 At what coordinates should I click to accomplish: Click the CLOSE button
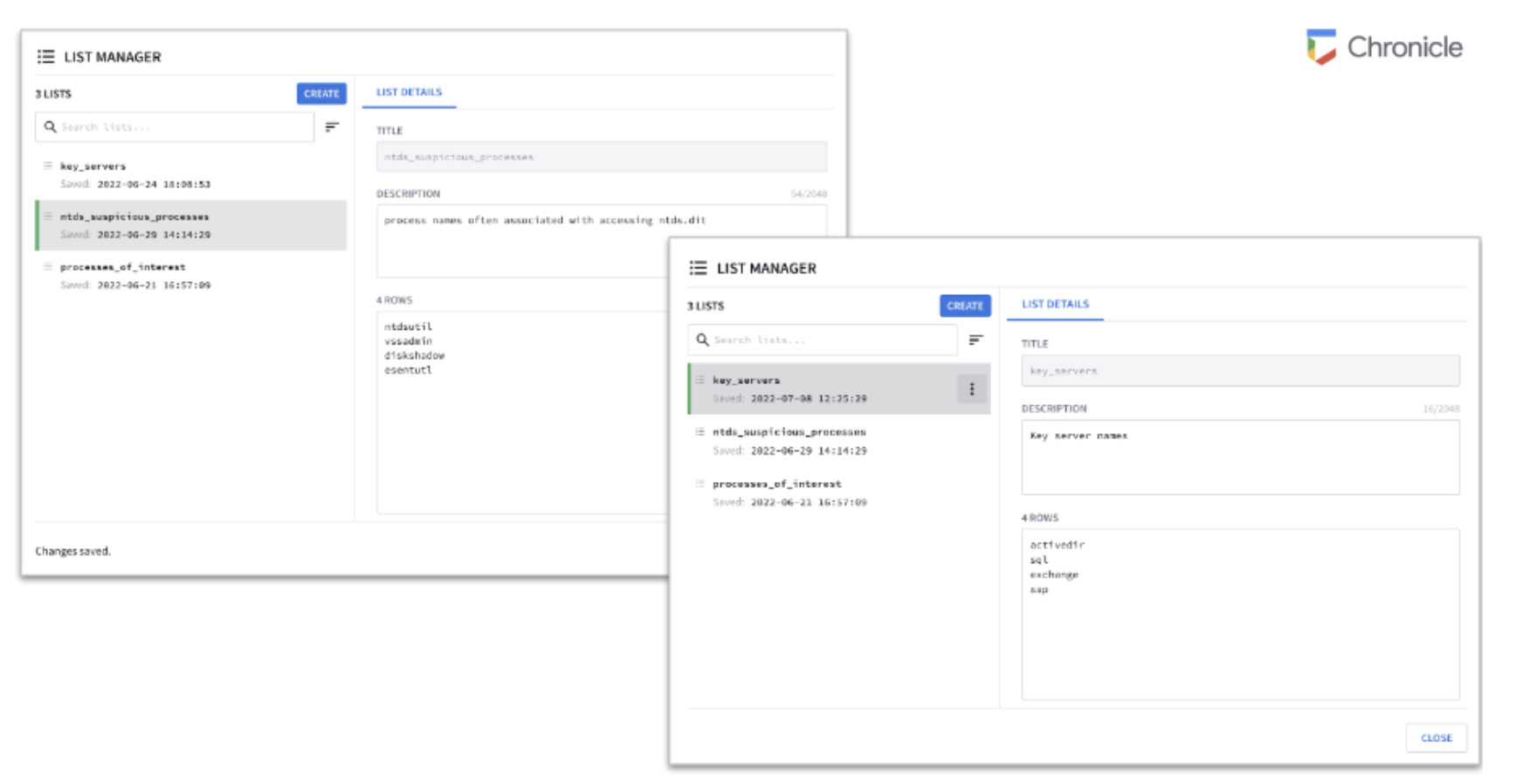[x=1436, y=738]
